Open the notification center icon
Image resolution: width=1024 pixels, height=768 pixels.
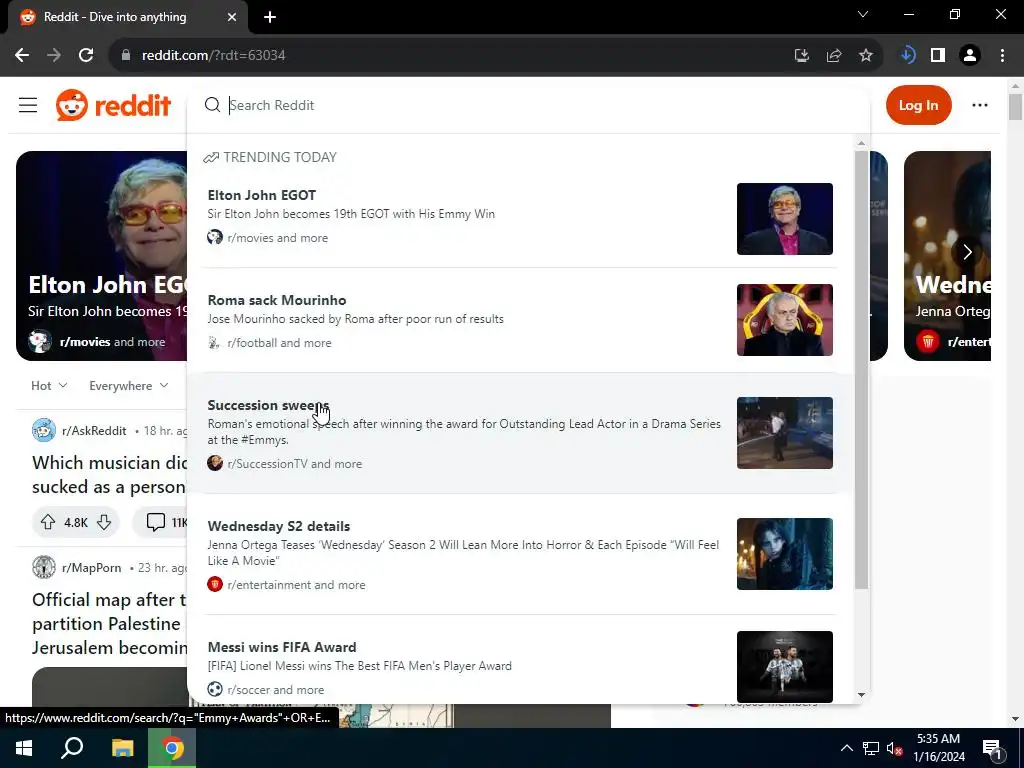[x=993, y=748]
